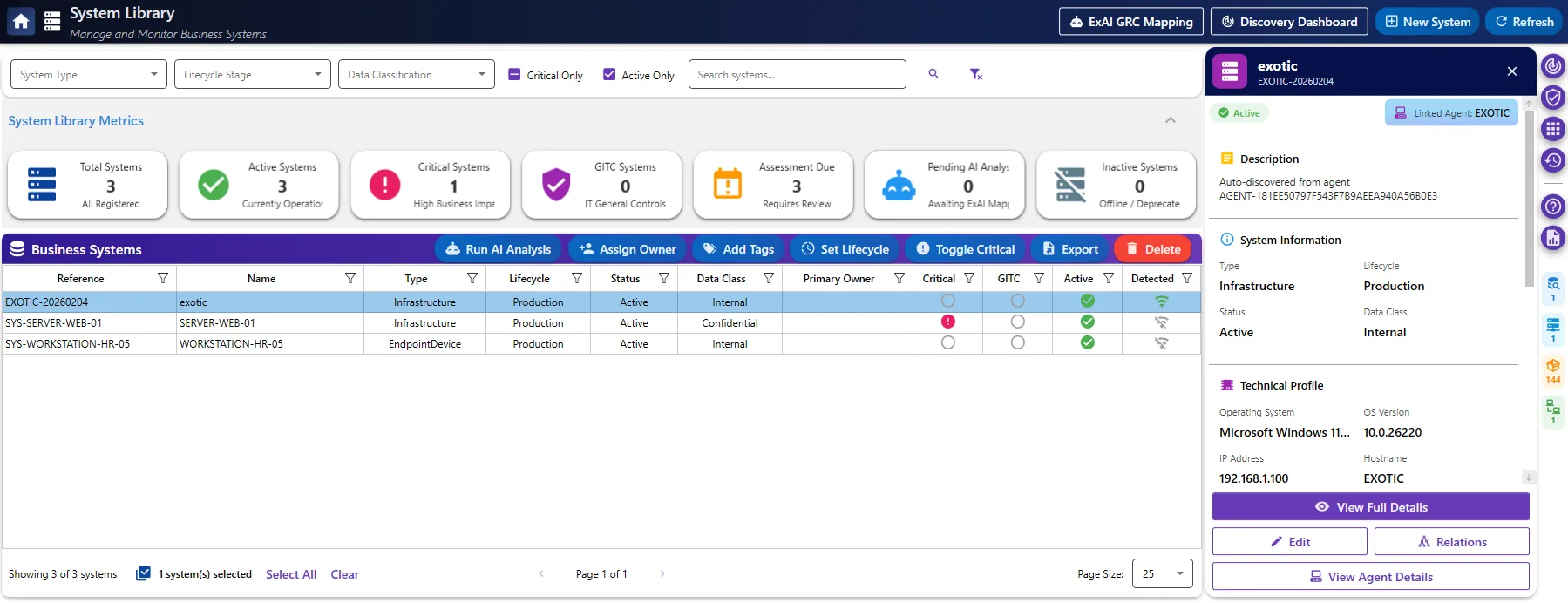Filter the Name column

click(350, 278)
